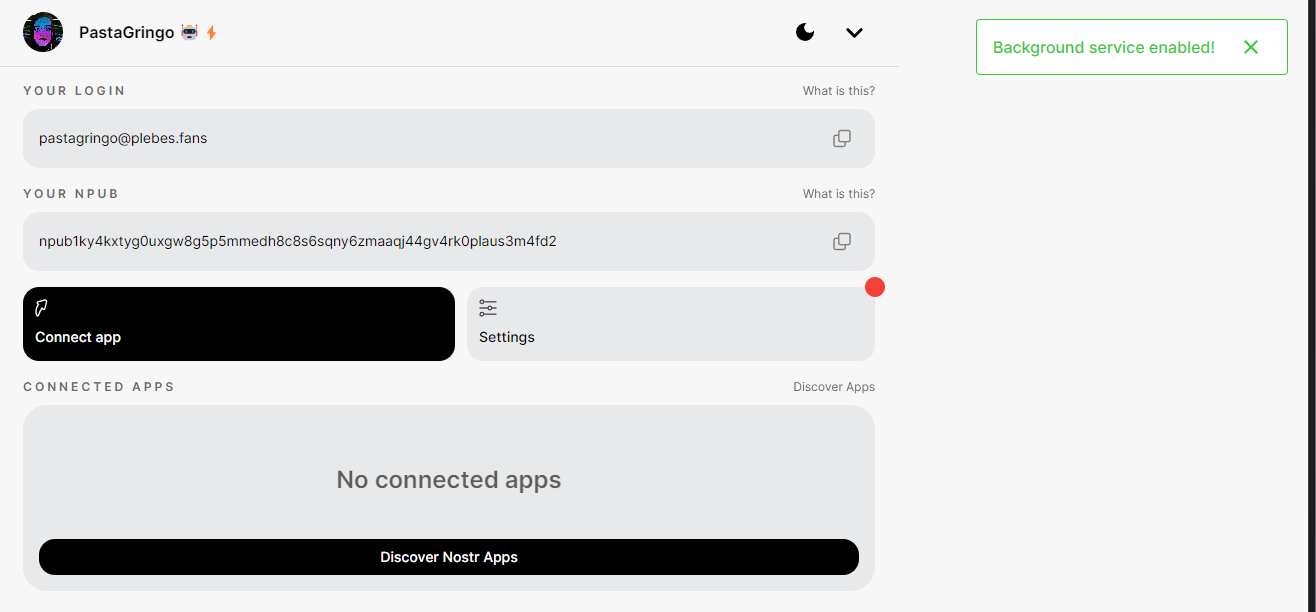Click the robot emoji beside PastaGringo
Screen dimensions: 1316x612
190,32
